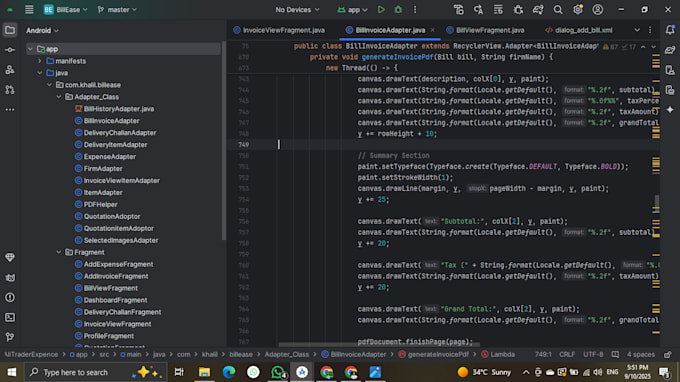Image resolution: width=680 pixels, height=382 pixels.
Task: Open UTF-8 encoding selector
Action: click(593, 355)
